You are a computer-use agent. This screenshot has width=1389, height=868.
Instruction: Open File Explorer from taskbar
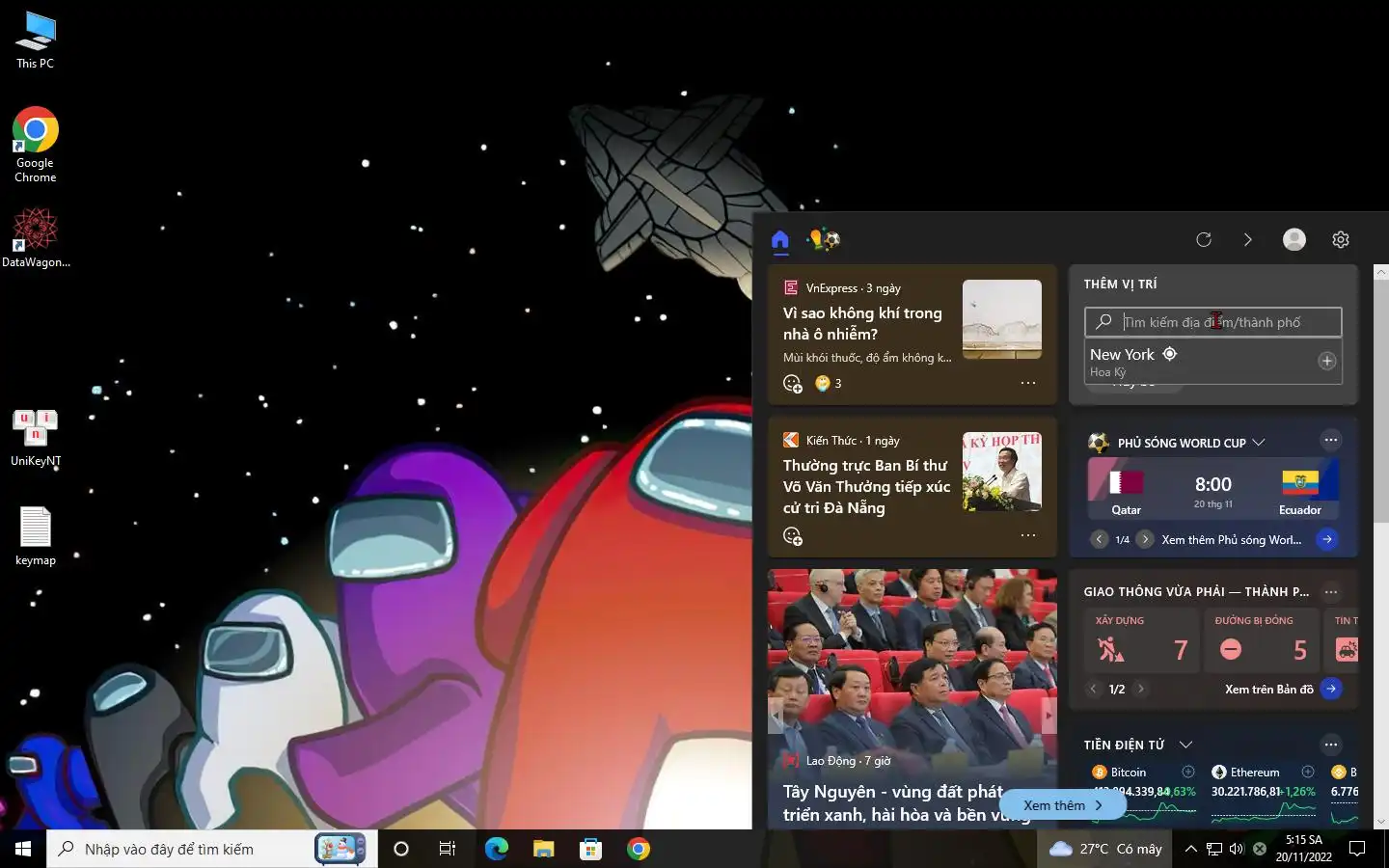pyautogui.click(x=543, y=849)
